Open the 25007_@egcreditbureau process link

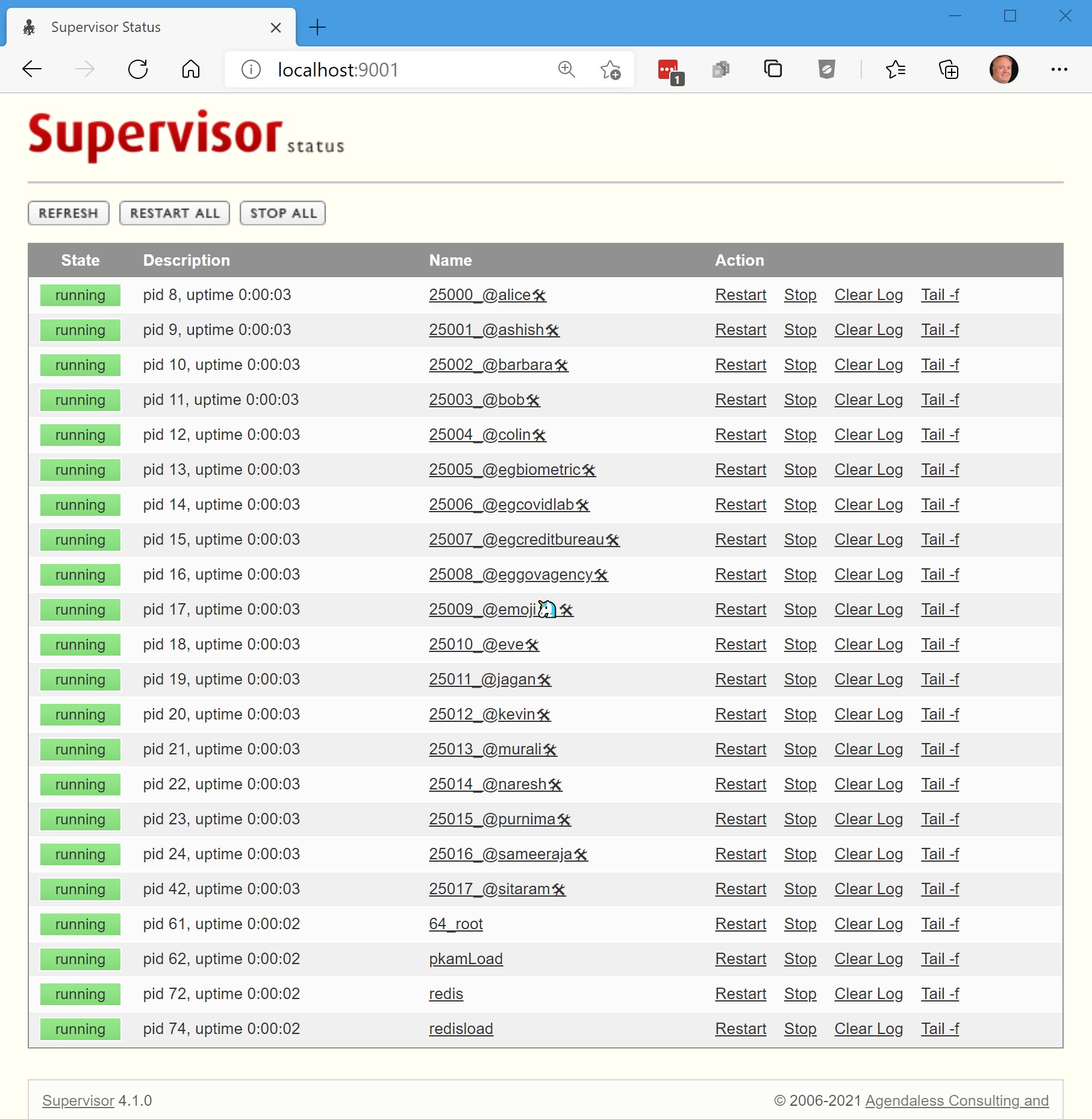tap(524, 540)
